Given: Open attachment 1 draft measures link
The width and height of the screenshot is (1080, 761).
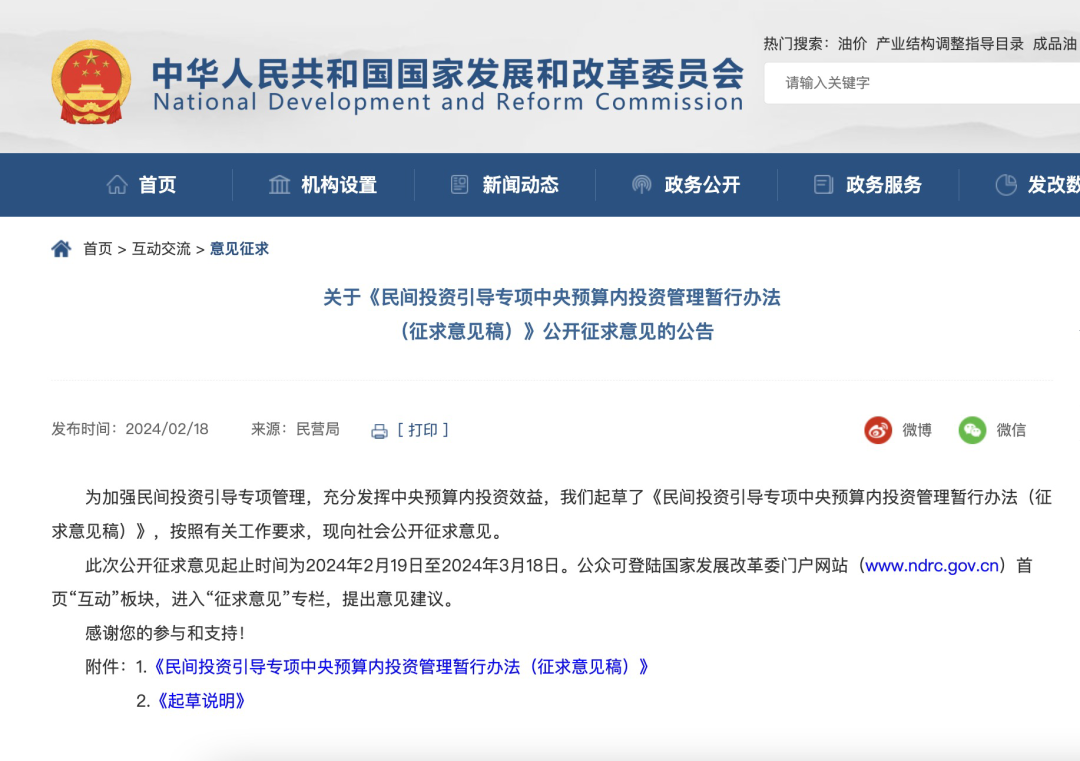Looking at the screenshot, I should tap(400, 667).
